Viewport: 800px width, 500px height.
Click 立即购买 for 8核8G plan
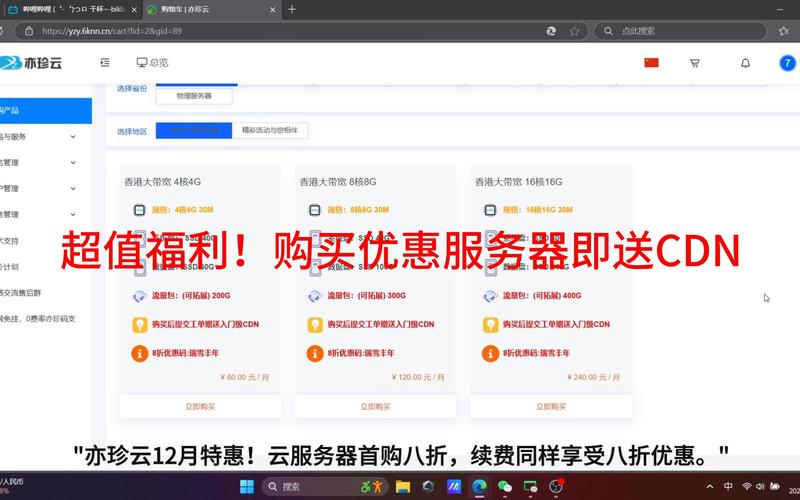click(376, 406)
